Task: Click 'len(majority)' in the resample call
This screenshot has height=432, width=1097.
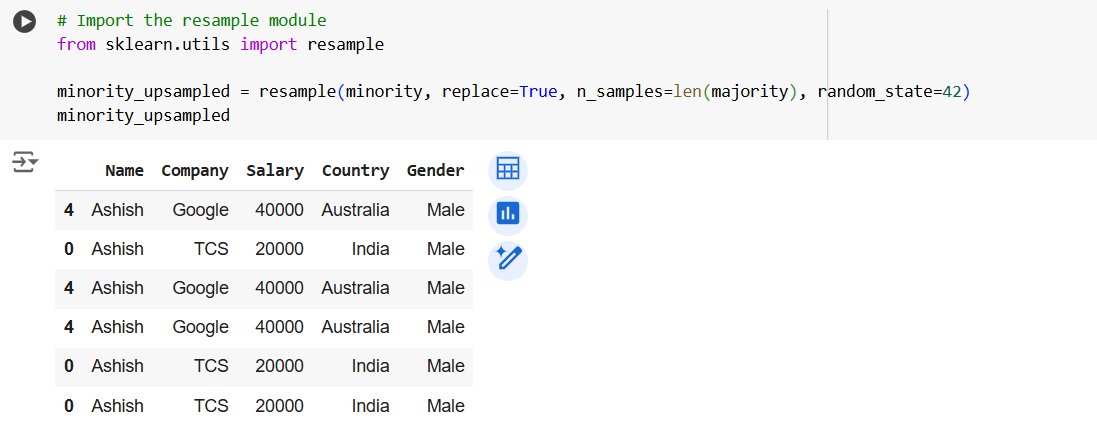Action: pyautogui.click(x=734, y=92)
